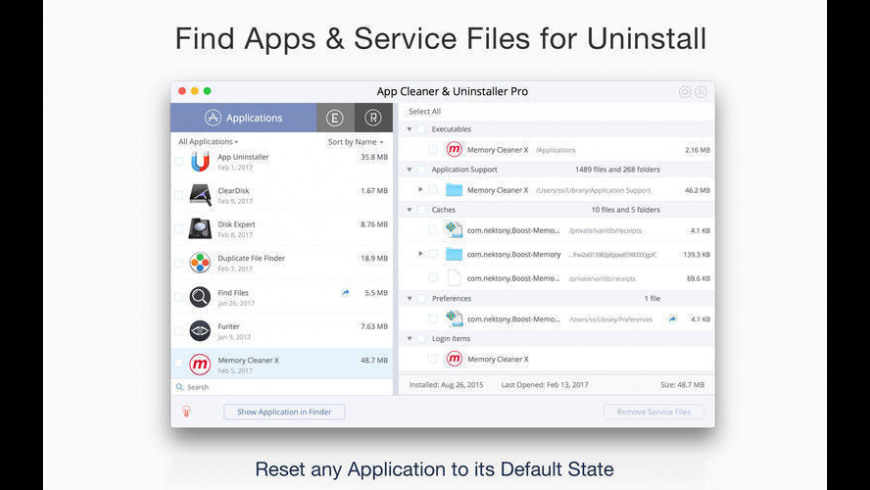
Task: Click Remove Service Files button
Action: pyautogui.click(x=654, y=412)
